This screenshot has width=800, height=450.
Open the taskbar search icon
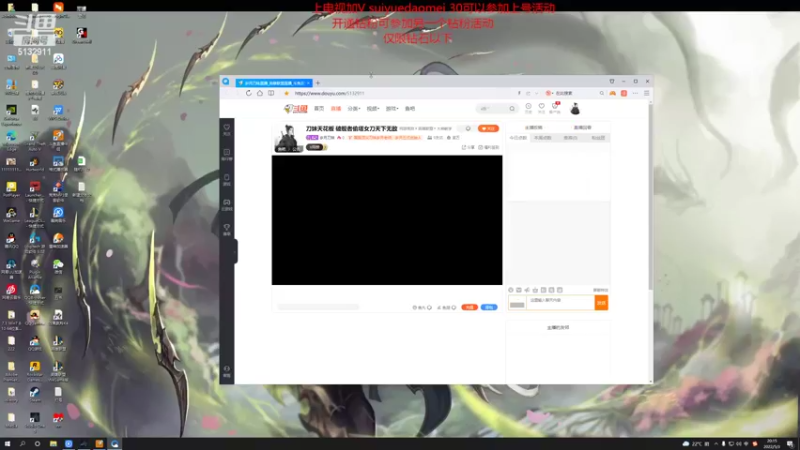click(22, 444)
